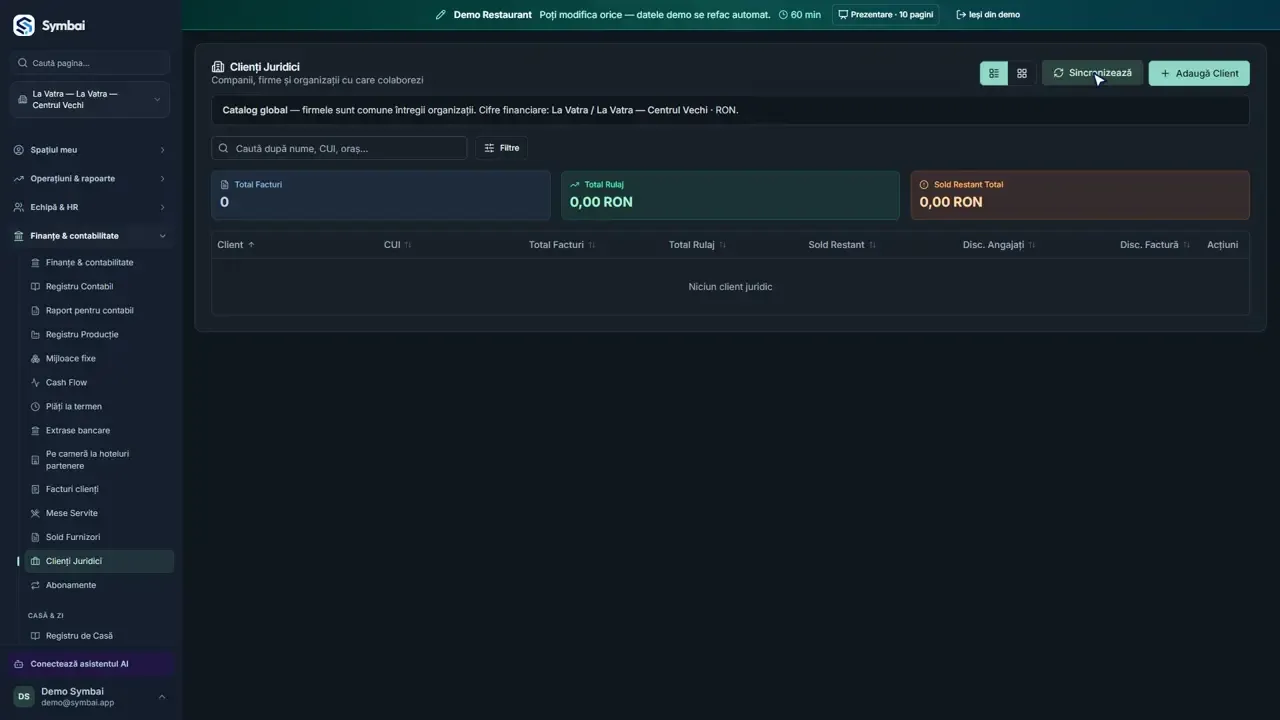
Task: Click the Extrase bancare bank icon
Action: (36, 431)
